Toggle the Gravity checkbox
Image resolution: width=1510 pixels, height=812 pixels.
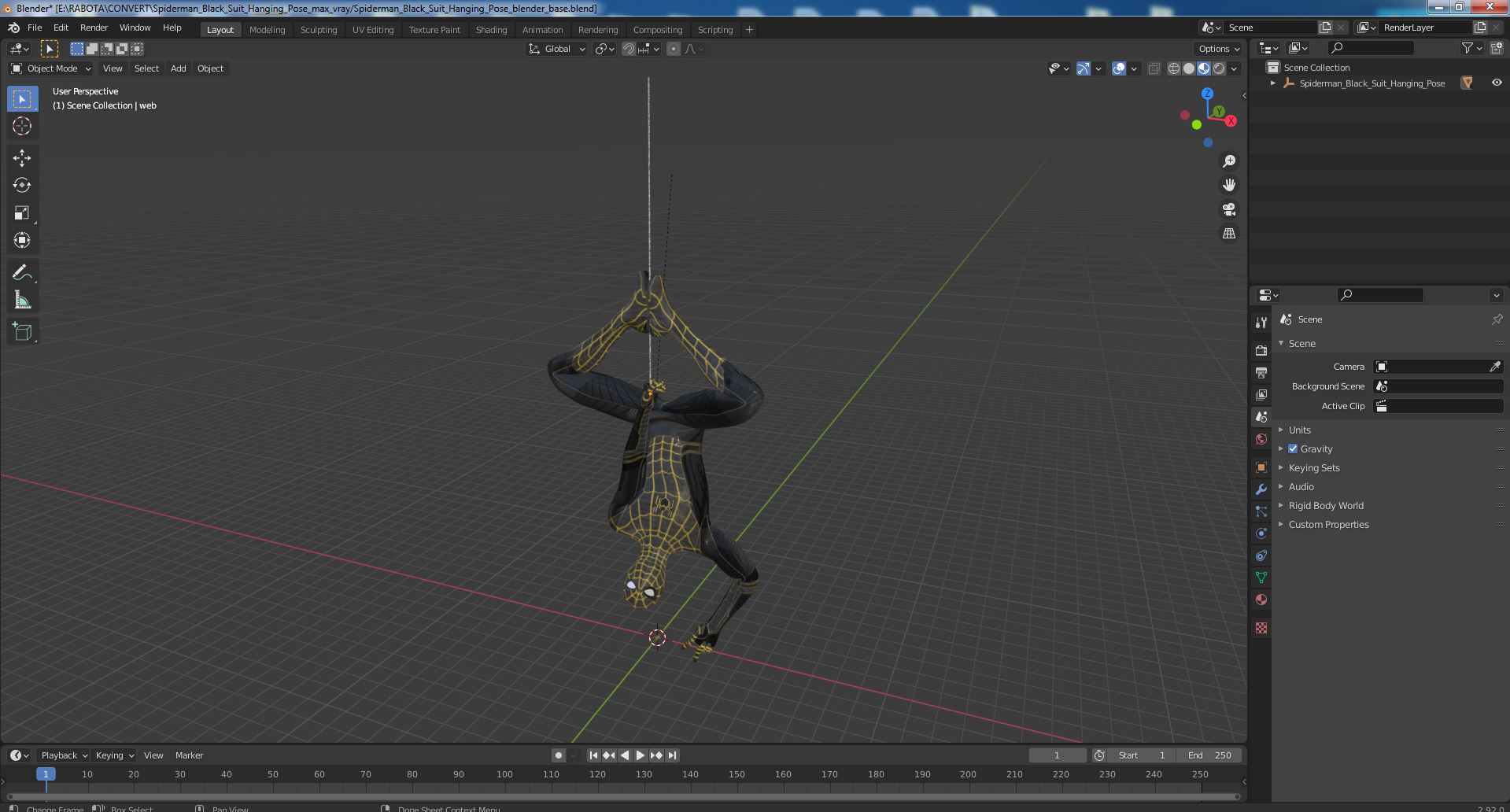[1293, 448]
